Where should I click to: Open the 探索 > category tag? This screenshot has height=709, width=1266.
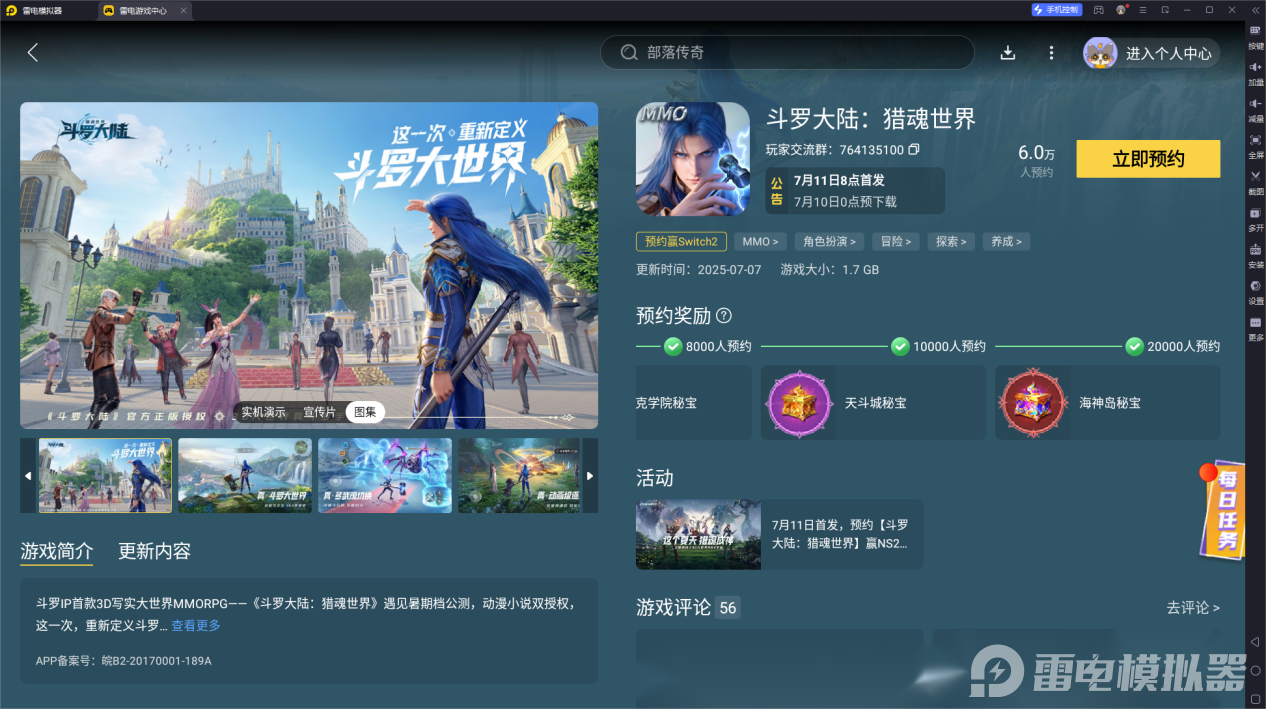point(951,242)
